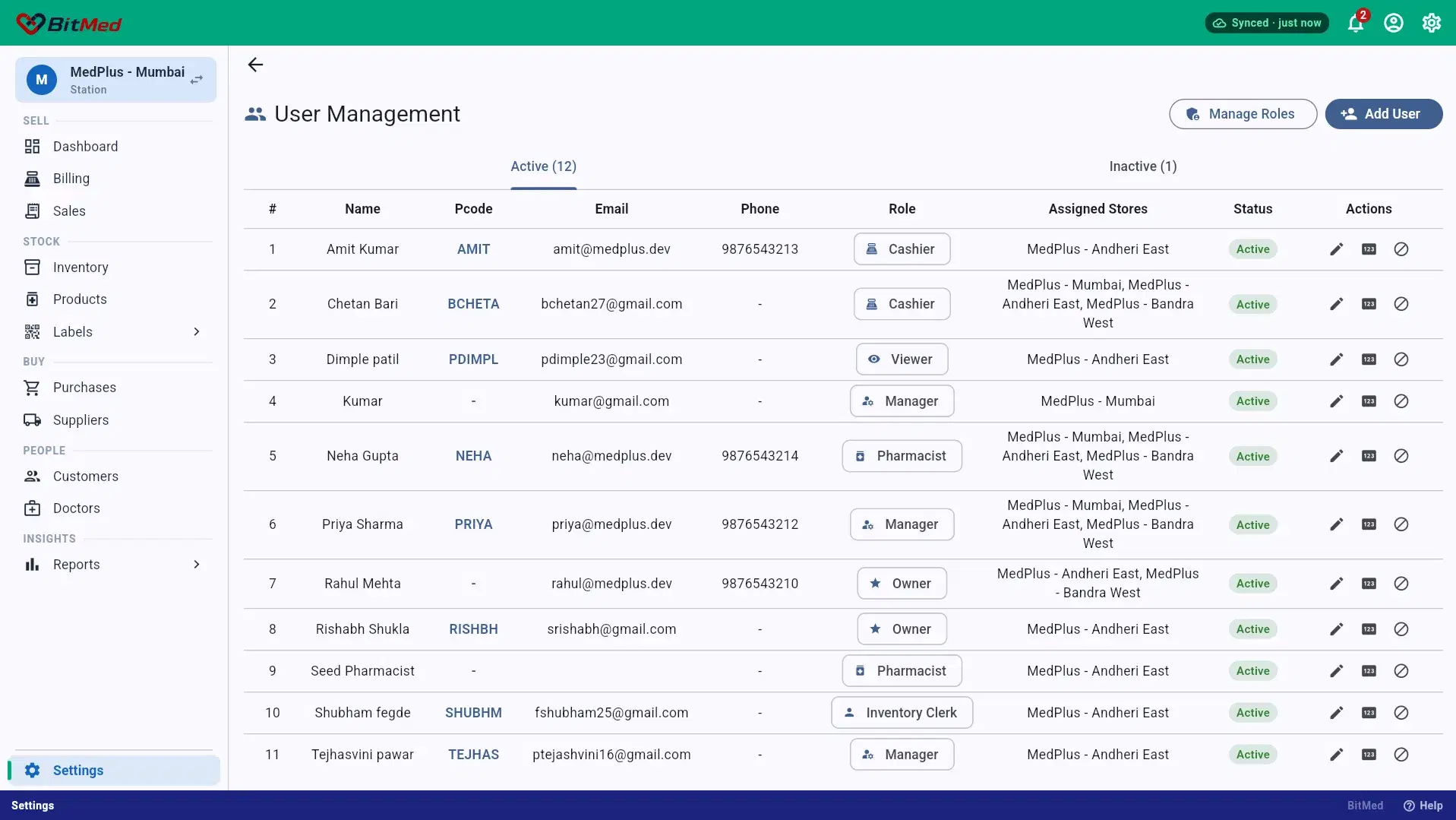Click Active status badge for Priya Sharma

[x=1252, y=524]
